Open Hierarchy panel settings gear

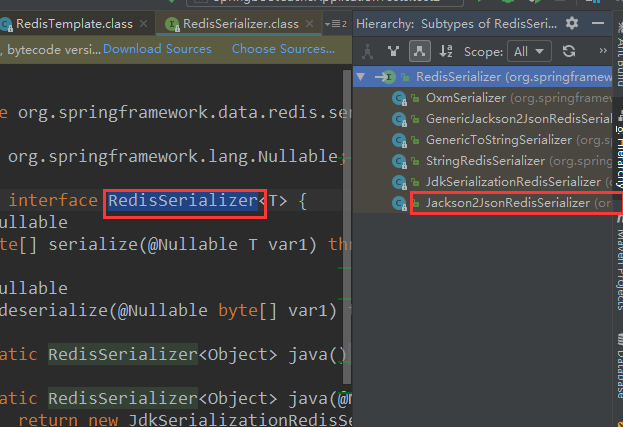(x=572, y=23)
